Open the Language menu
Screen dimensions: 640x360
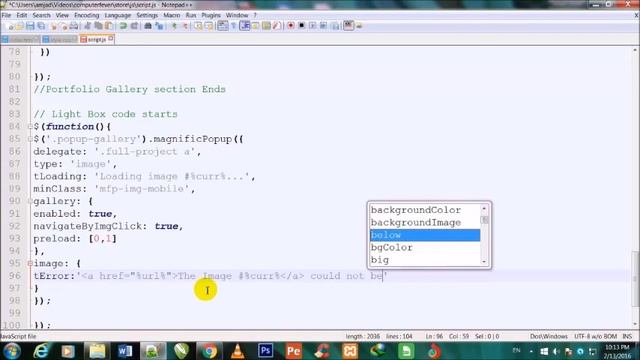tap(118, 15)
